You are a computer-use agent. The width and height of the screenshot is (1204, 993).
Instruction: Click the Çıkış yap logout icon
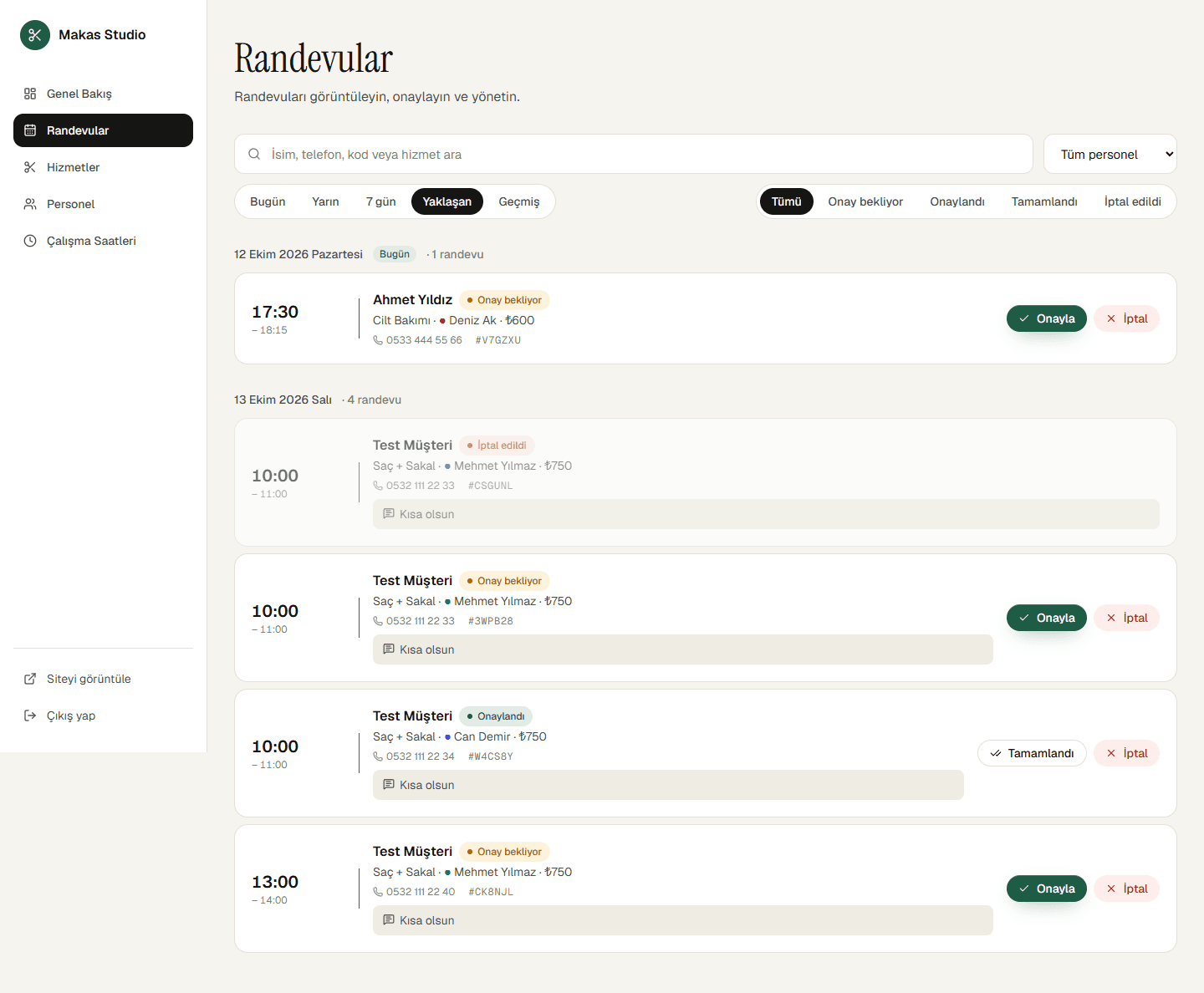(x=30, y=715)
